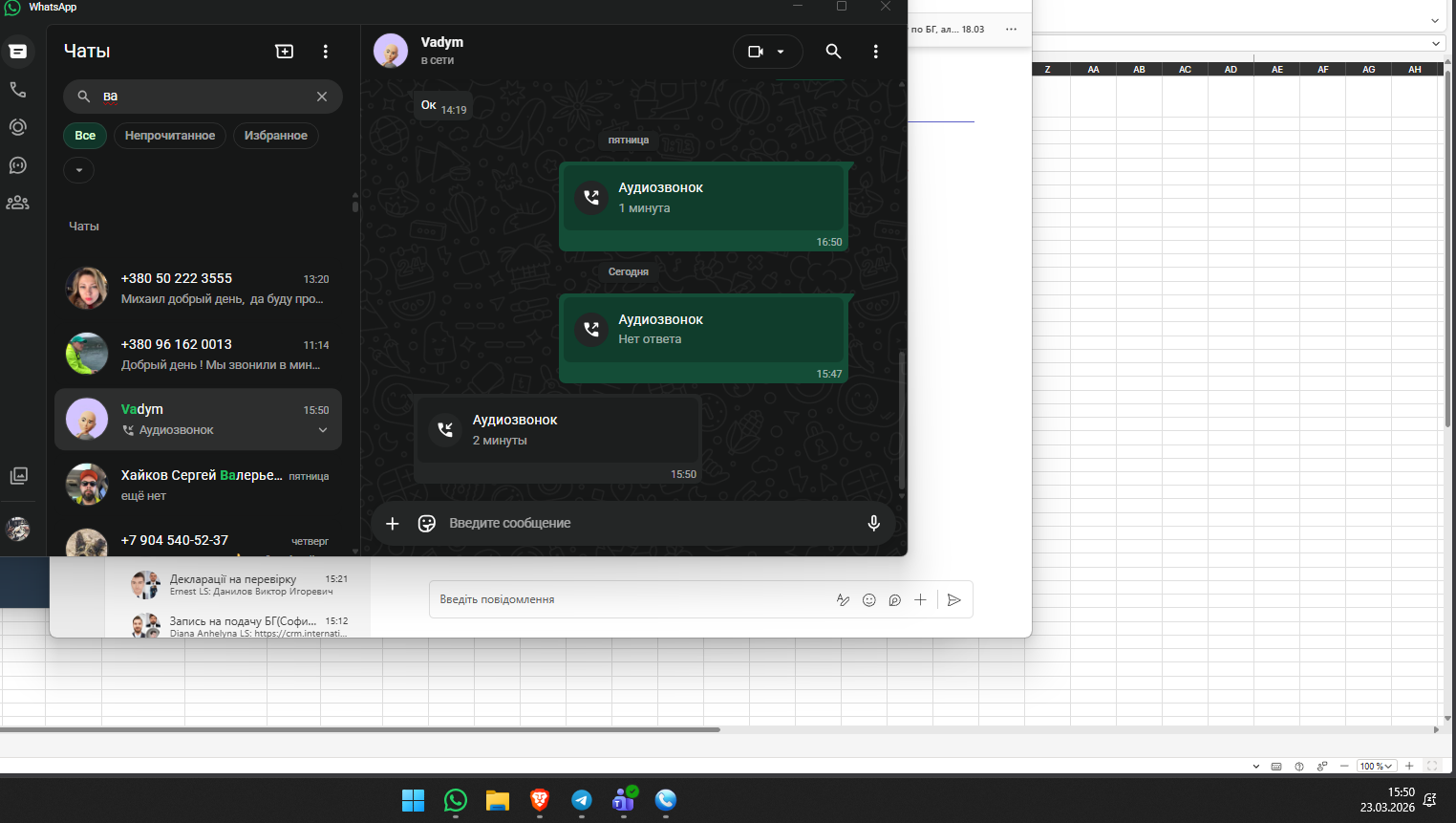
Task: Start a video call with Vadym
Action: pyautogui.click(x=756, y=52)
